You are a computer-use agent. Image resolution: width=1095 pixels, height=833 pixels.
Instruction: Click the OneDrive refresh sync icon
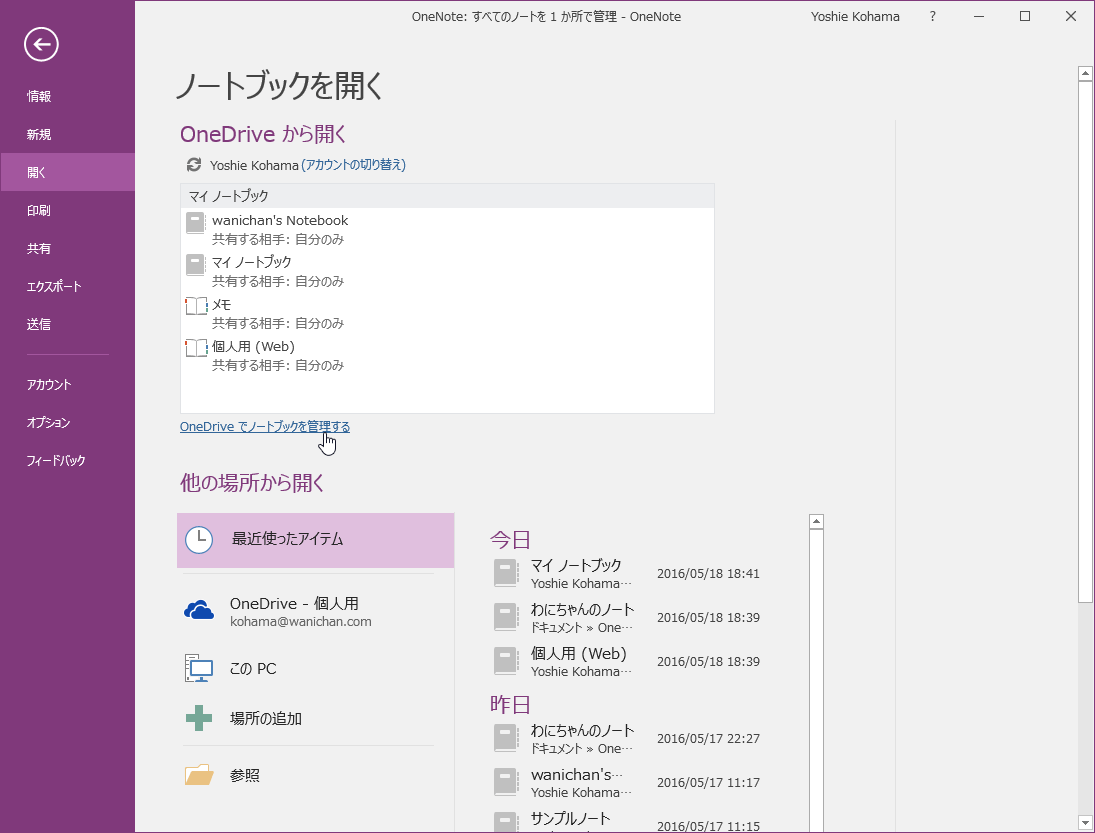click(x=193, y=165)
